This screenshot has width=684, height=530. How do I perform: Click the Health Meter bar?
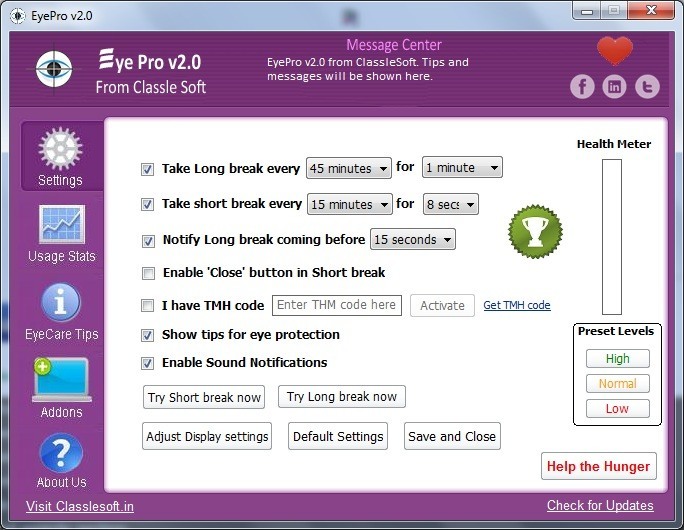(x=611, y=237)
